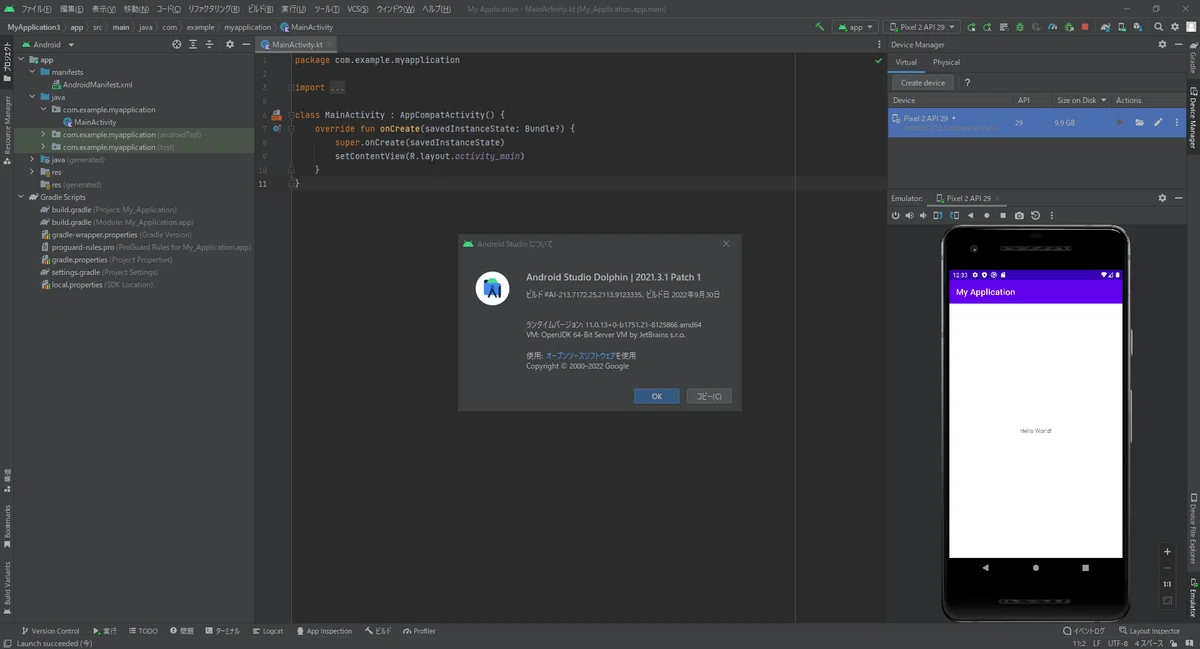Select AndroidManifest.xml in project tree
The width and height of the screenshot is (1200, 649).
[x=91, y=85]
